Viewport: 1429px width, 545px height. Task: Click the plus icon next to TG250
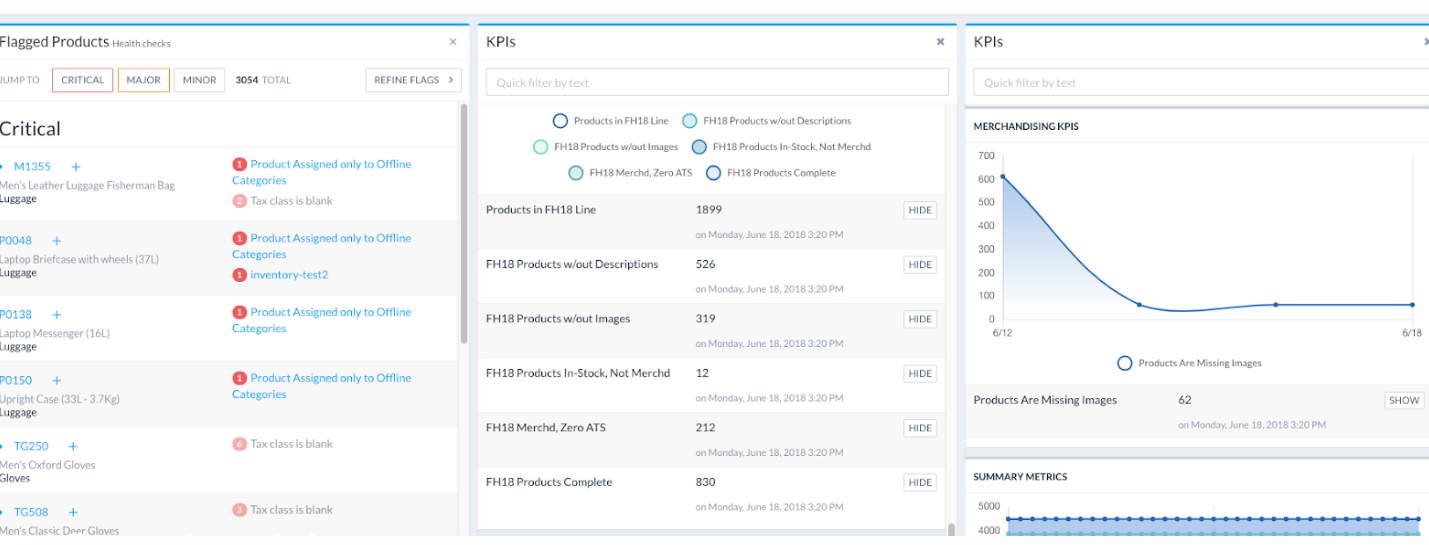[73, 447]
